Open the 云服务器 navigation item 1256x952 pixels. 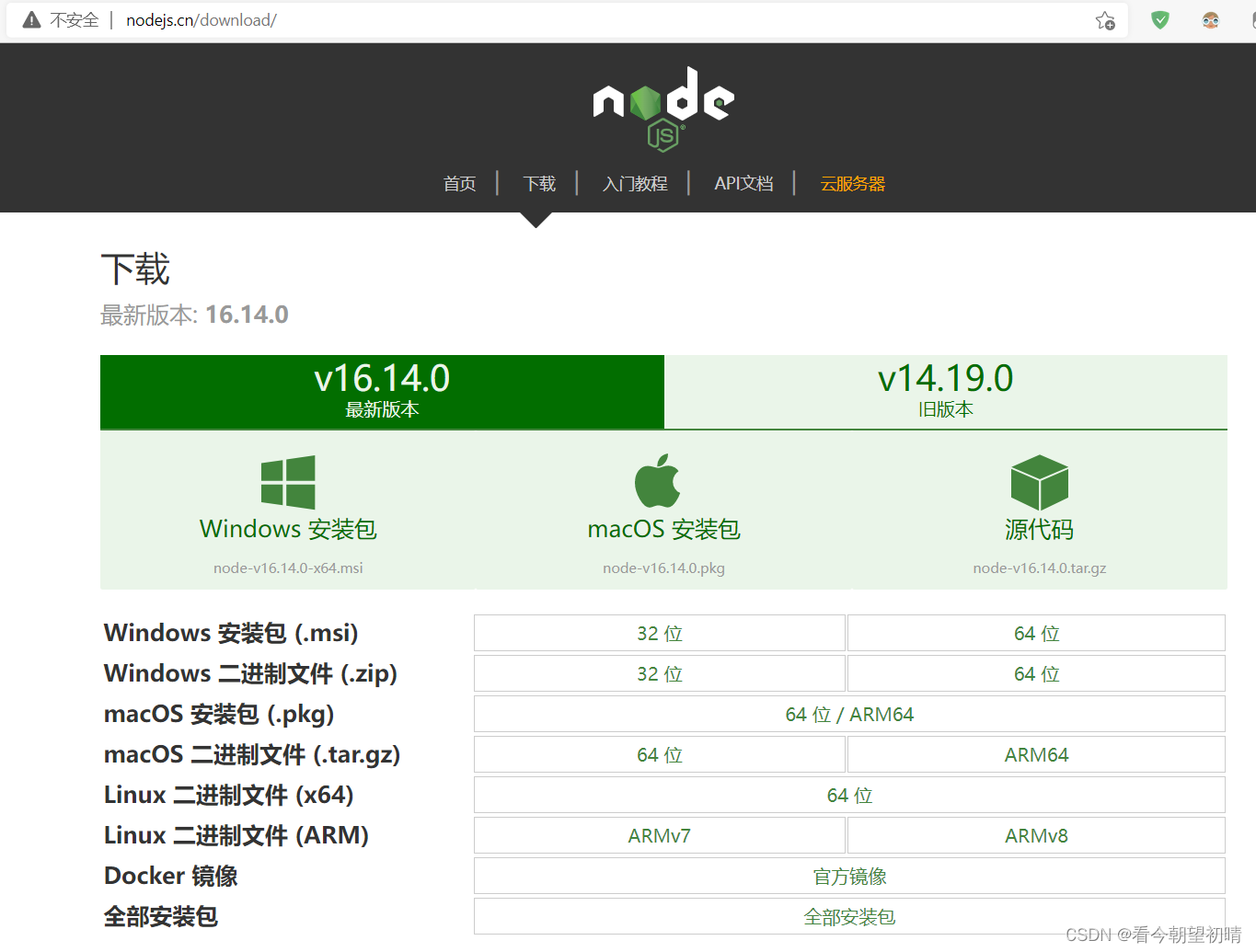[852, 184]
